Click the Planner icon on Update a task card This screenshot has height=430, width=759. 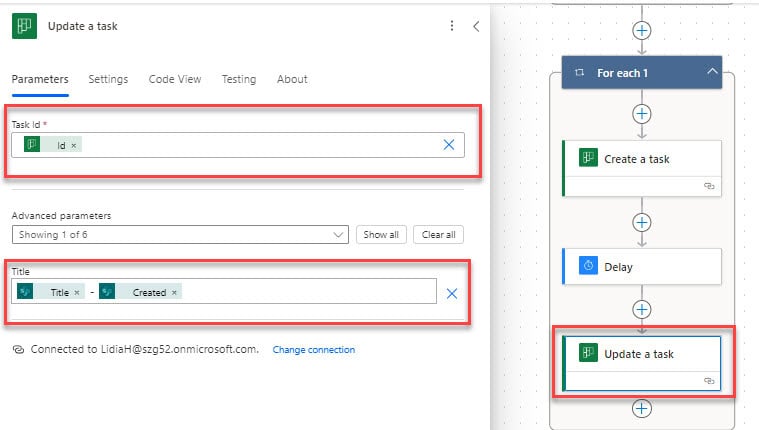[588, 353]
